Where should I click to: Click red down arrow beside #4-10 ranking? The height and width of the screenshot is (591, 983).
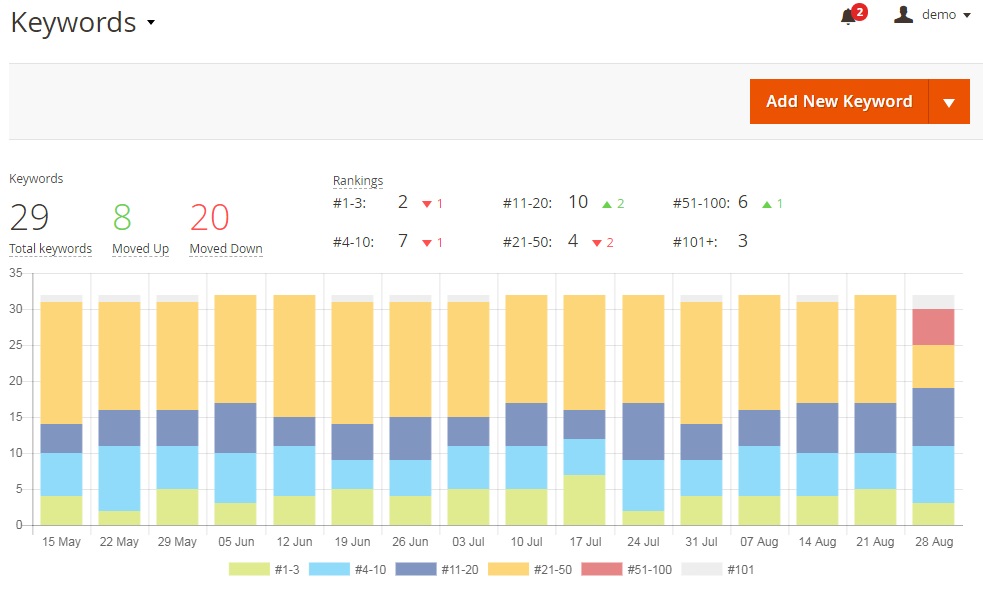(x=427, y=243)
